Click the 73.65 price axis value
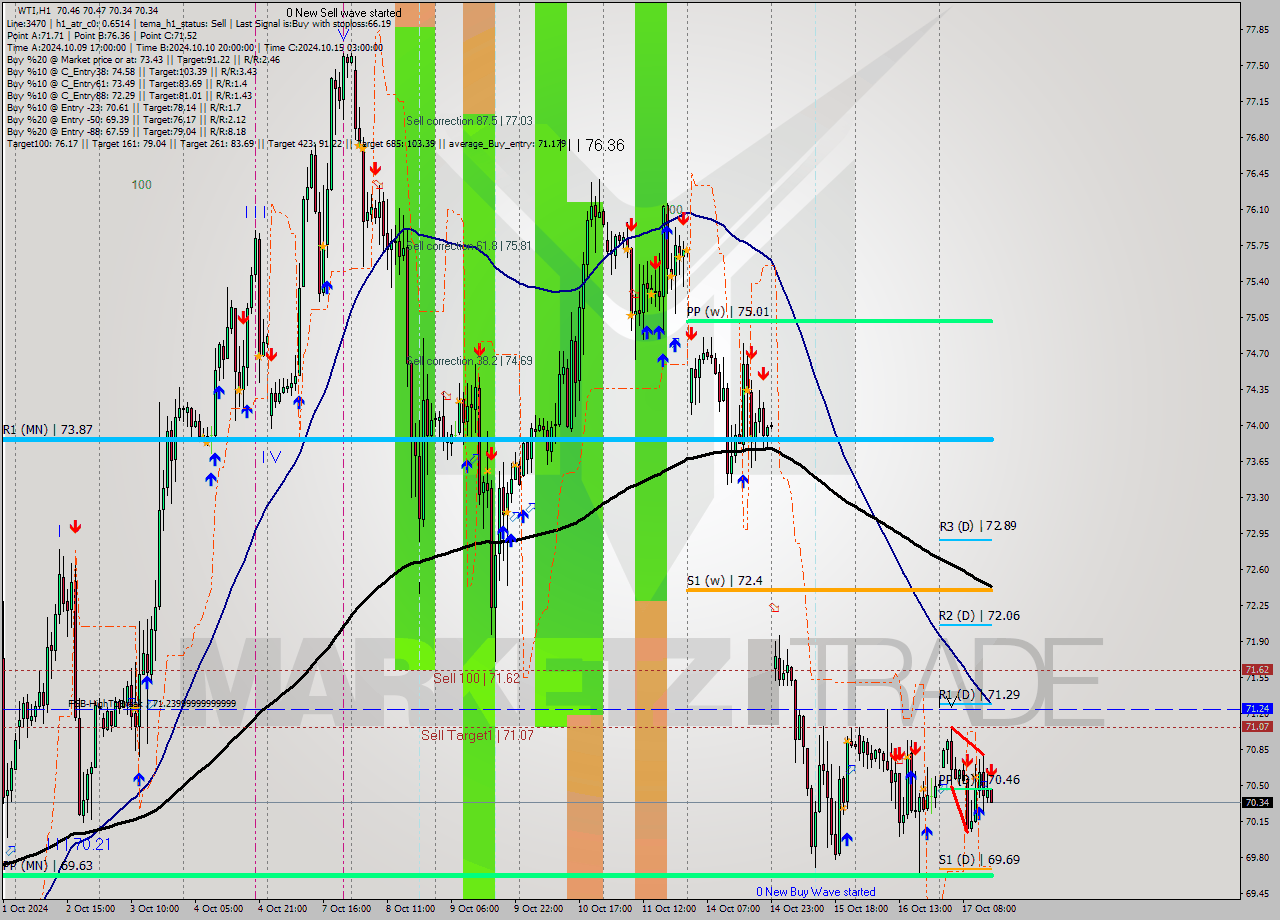Viewport: 1280px width, 920px height. [1258, 461]
